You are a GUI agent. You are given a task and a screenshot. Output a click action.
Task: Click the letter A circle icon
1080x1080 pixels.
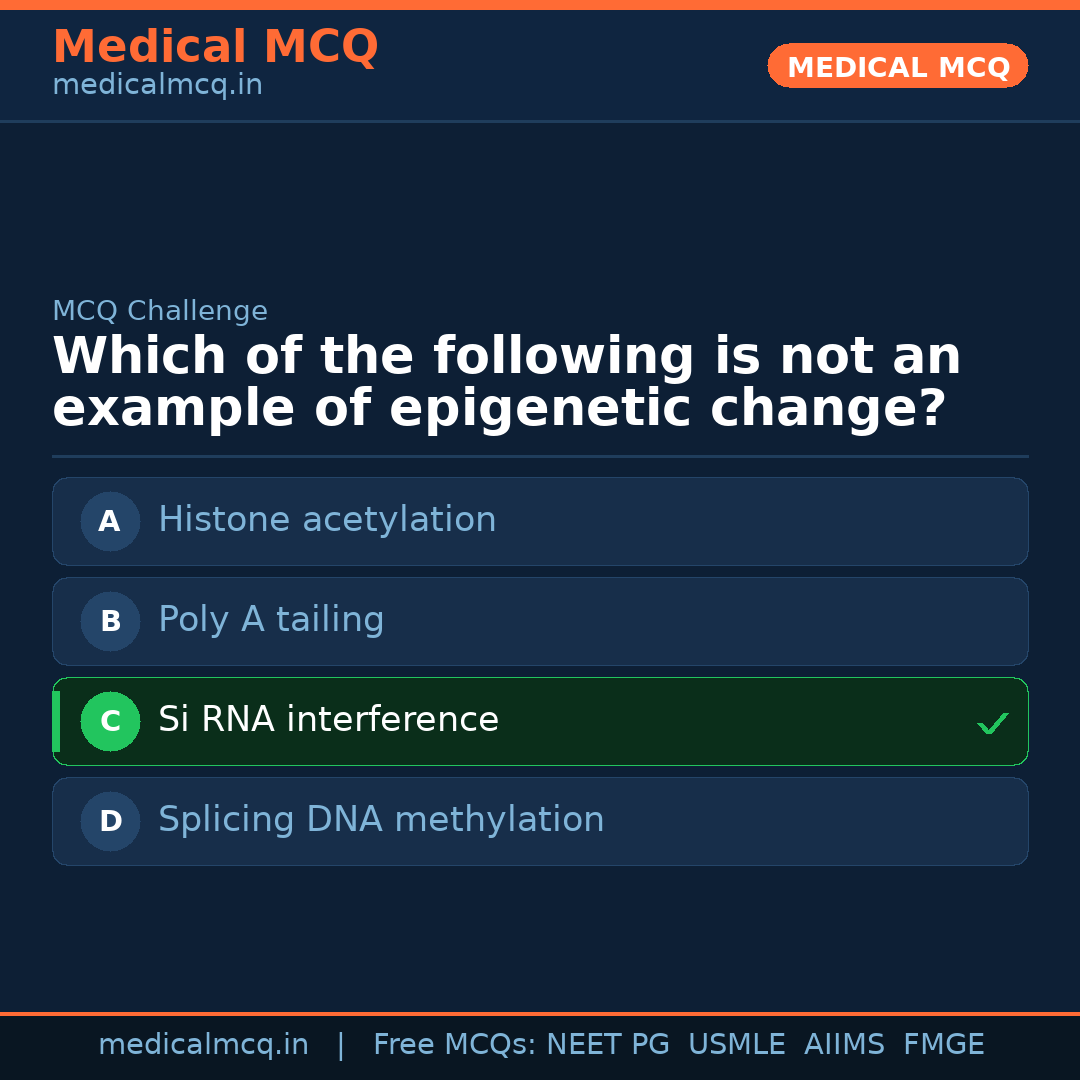pos(110,521)
